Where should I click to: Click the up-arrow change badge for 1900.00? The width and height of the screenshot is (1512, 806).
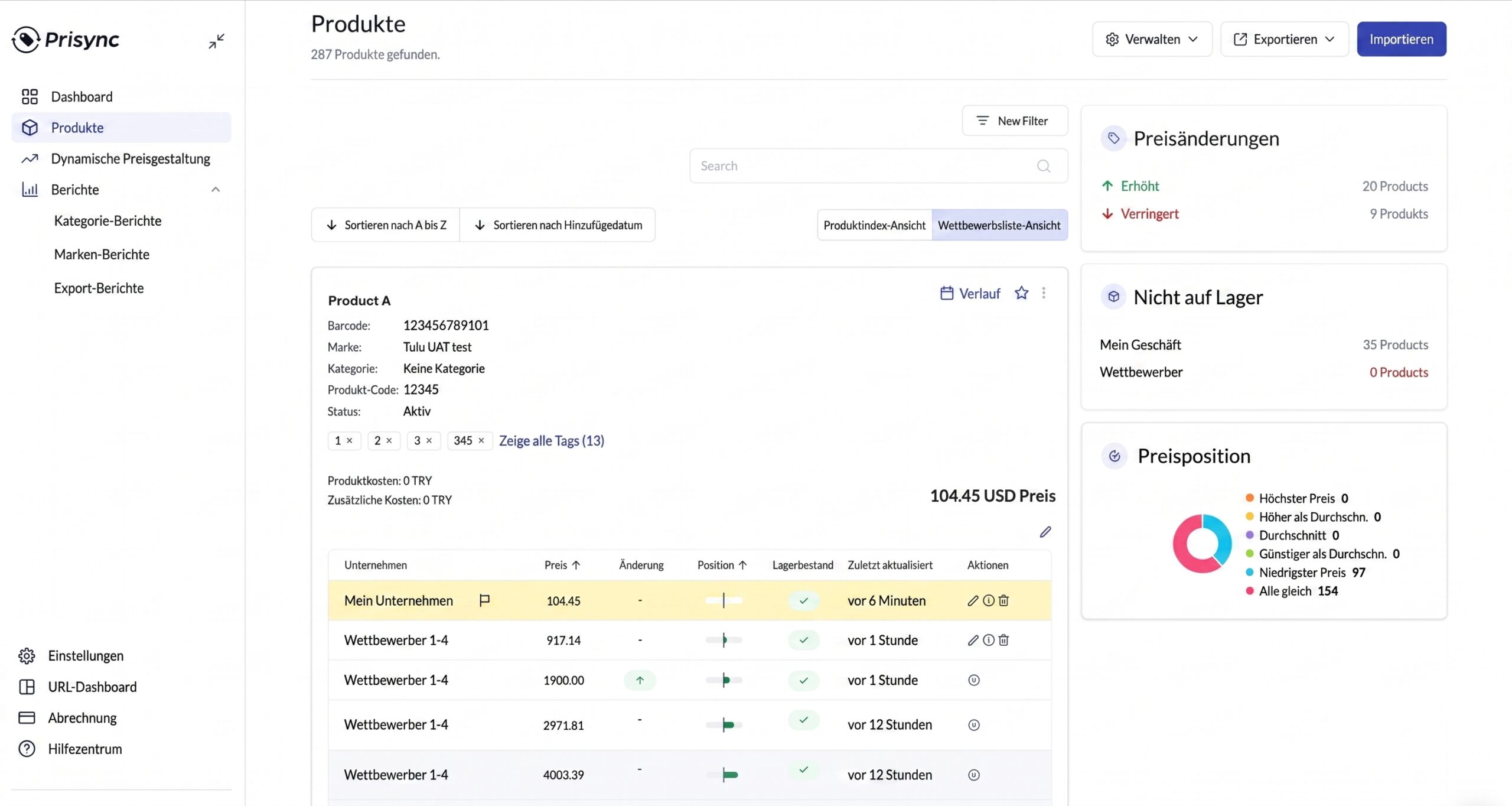tap(640, 680)
